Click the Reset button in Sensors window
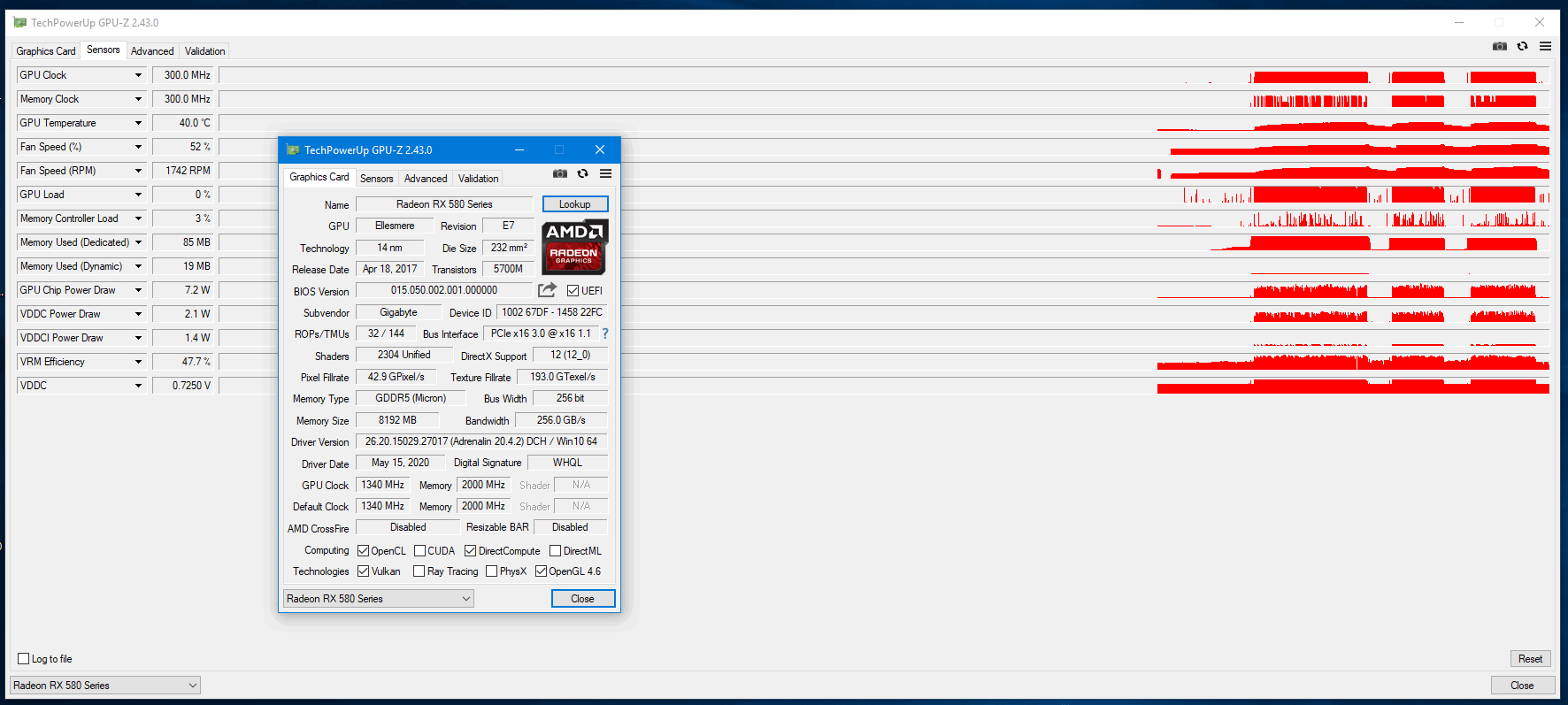 tap(1531, 659)
